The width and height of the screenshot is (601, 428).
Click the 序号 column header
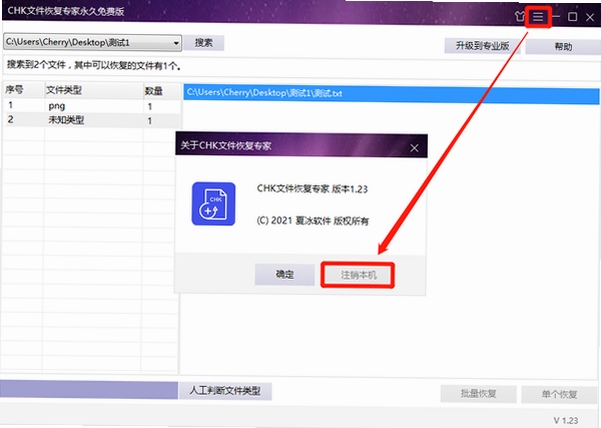tap(24, 90)
